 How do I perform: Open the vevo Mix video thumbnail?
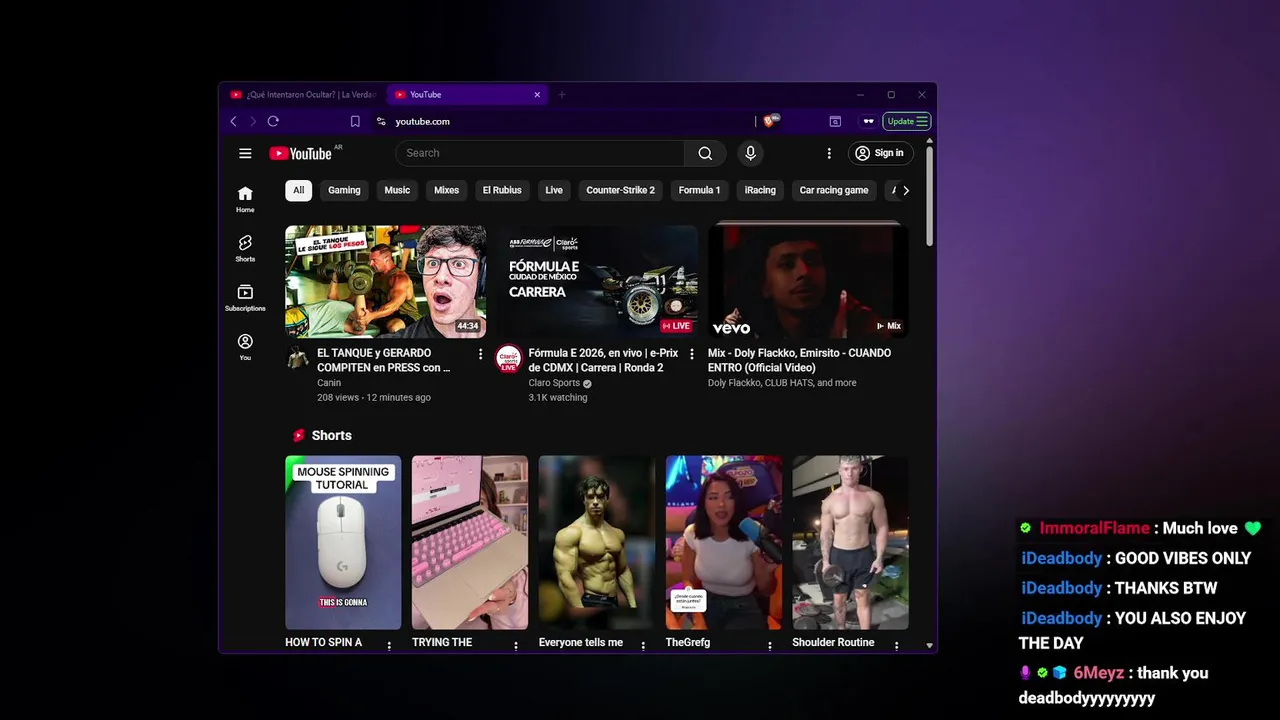[x=808, y=281]
